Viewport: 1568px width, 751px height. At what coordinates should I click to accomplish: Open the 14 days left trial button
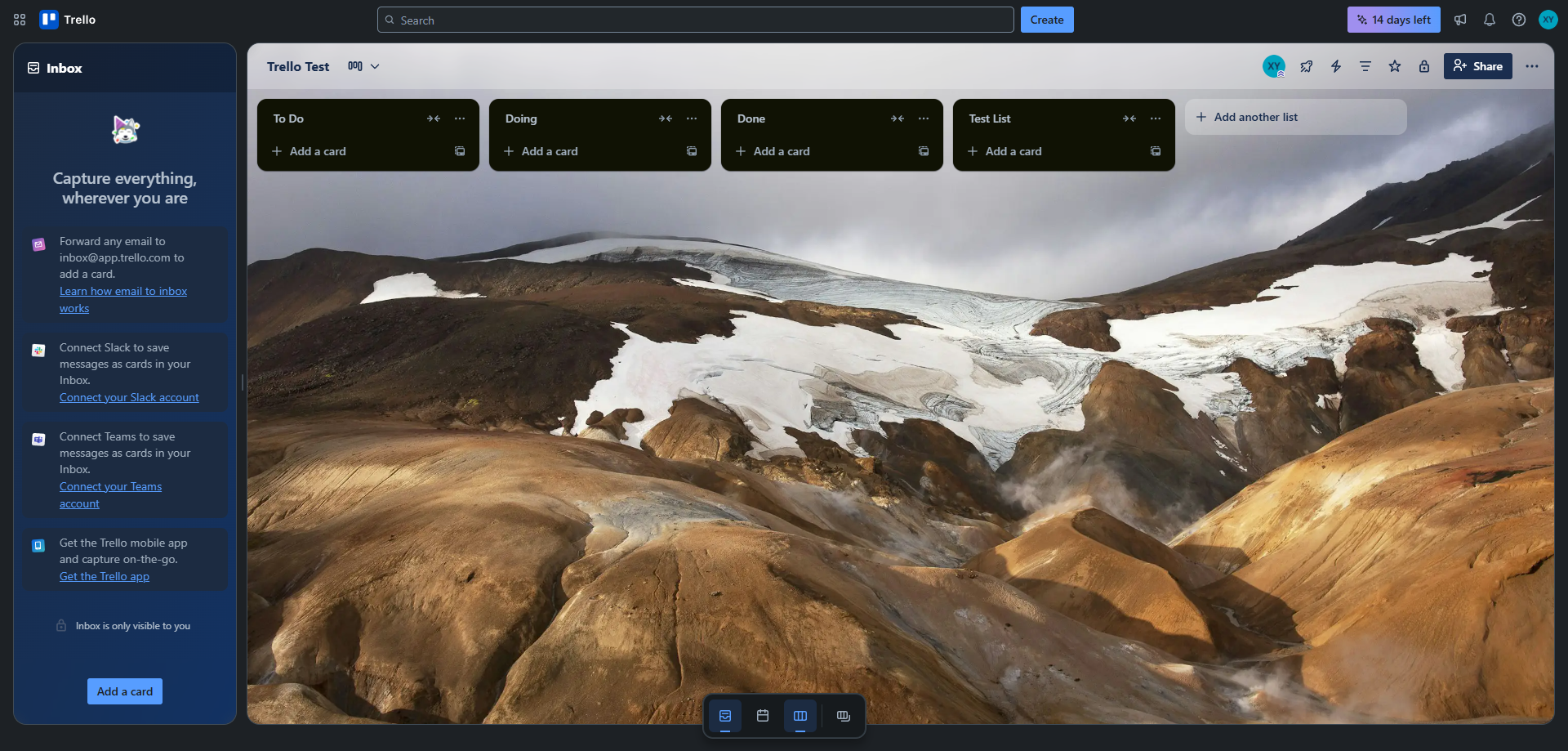(x=1393, y=20)
